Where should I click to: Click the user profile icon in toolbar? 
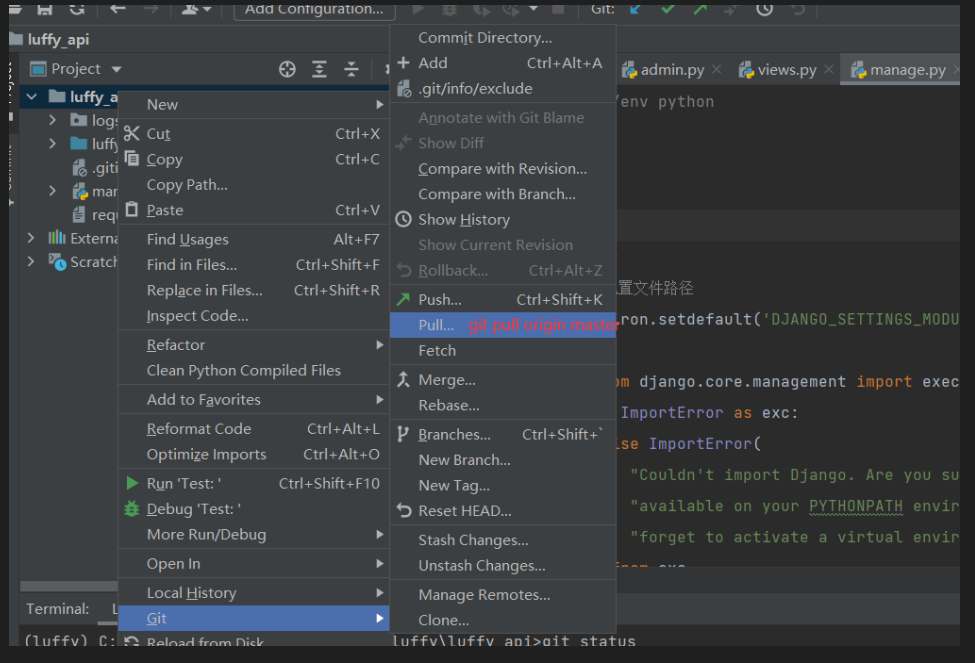click(196, 9)
